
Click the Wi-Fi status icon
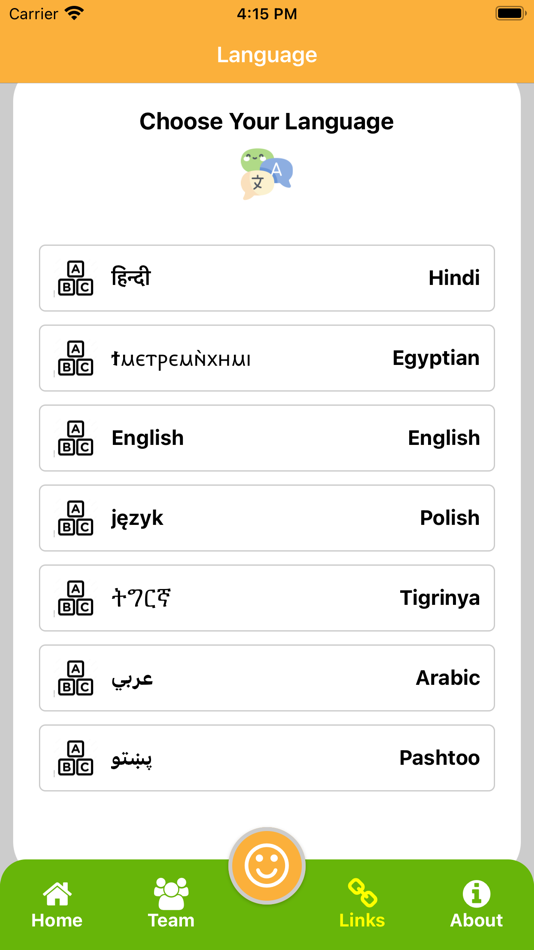75,13
